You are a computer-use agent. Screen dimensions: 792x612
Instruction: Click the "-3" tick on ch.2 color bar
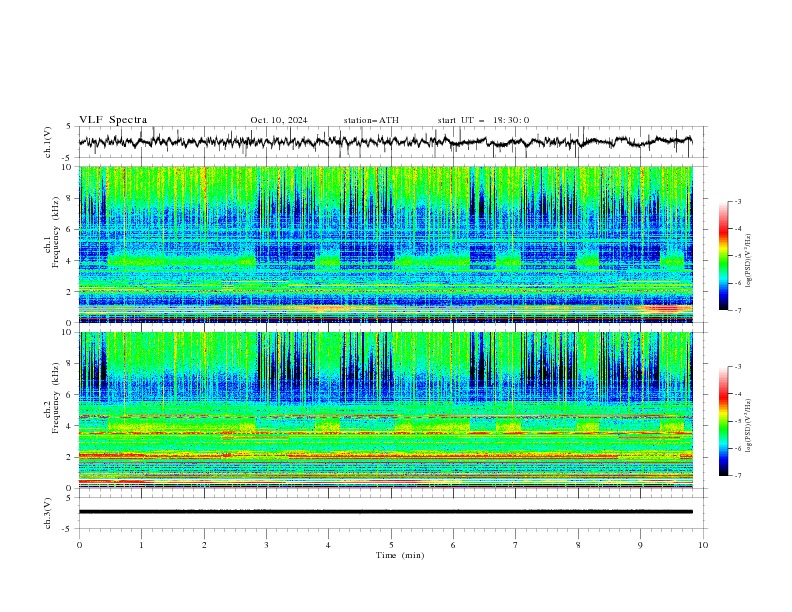pyautogui.click(x=738, y=367)
